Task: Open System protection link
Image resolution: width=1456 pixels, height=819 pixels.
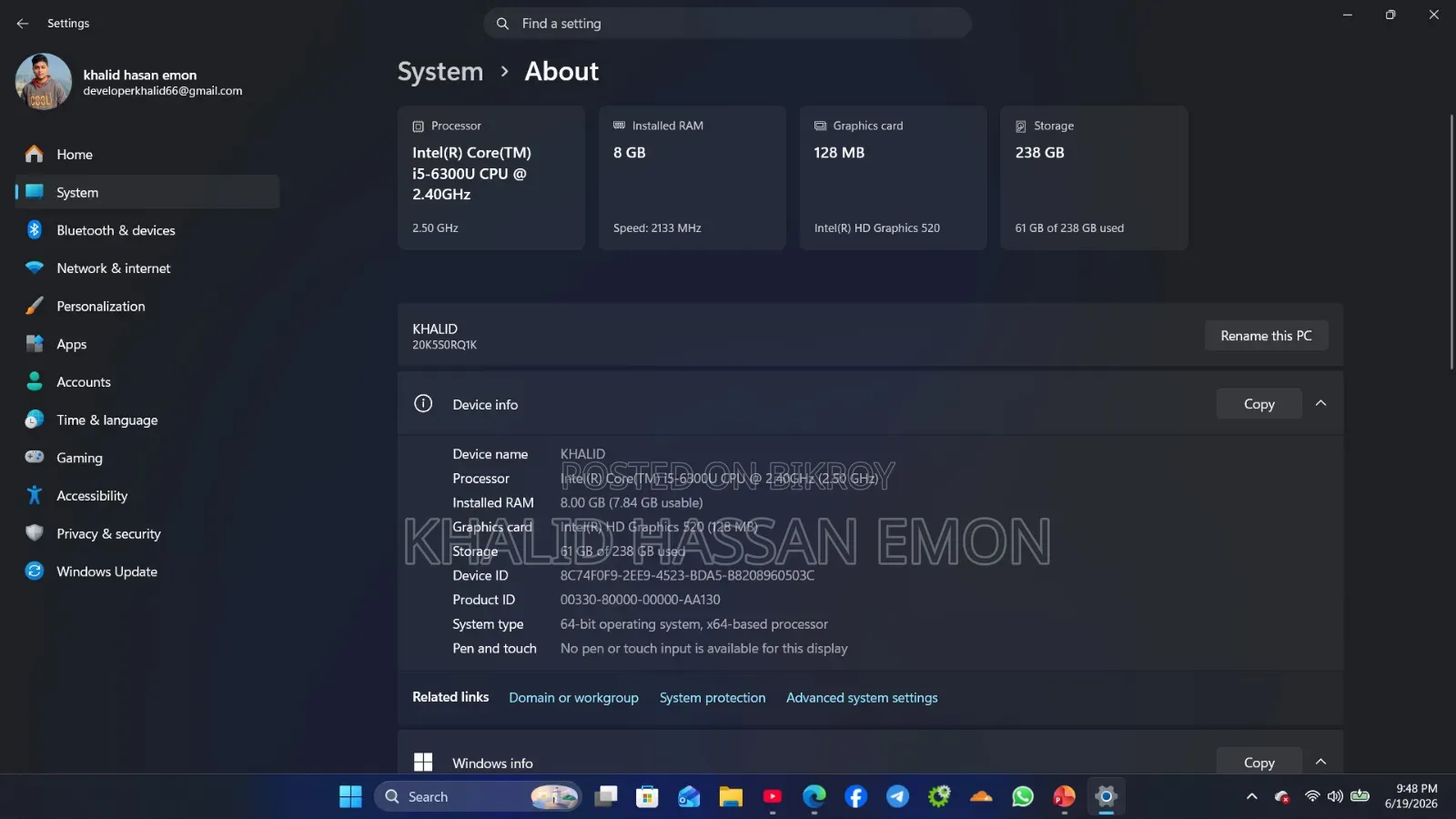Action: click(713, 698)
